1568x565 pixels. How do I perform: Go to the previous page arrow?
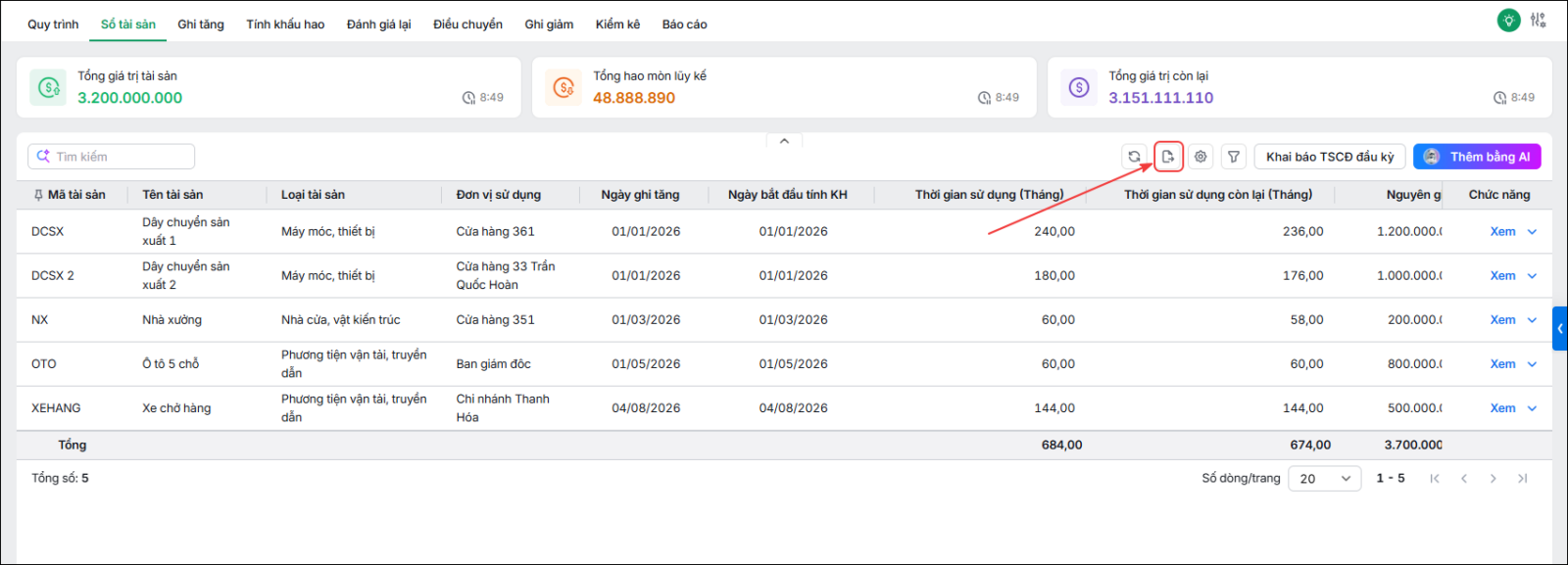coord(1464,479)
